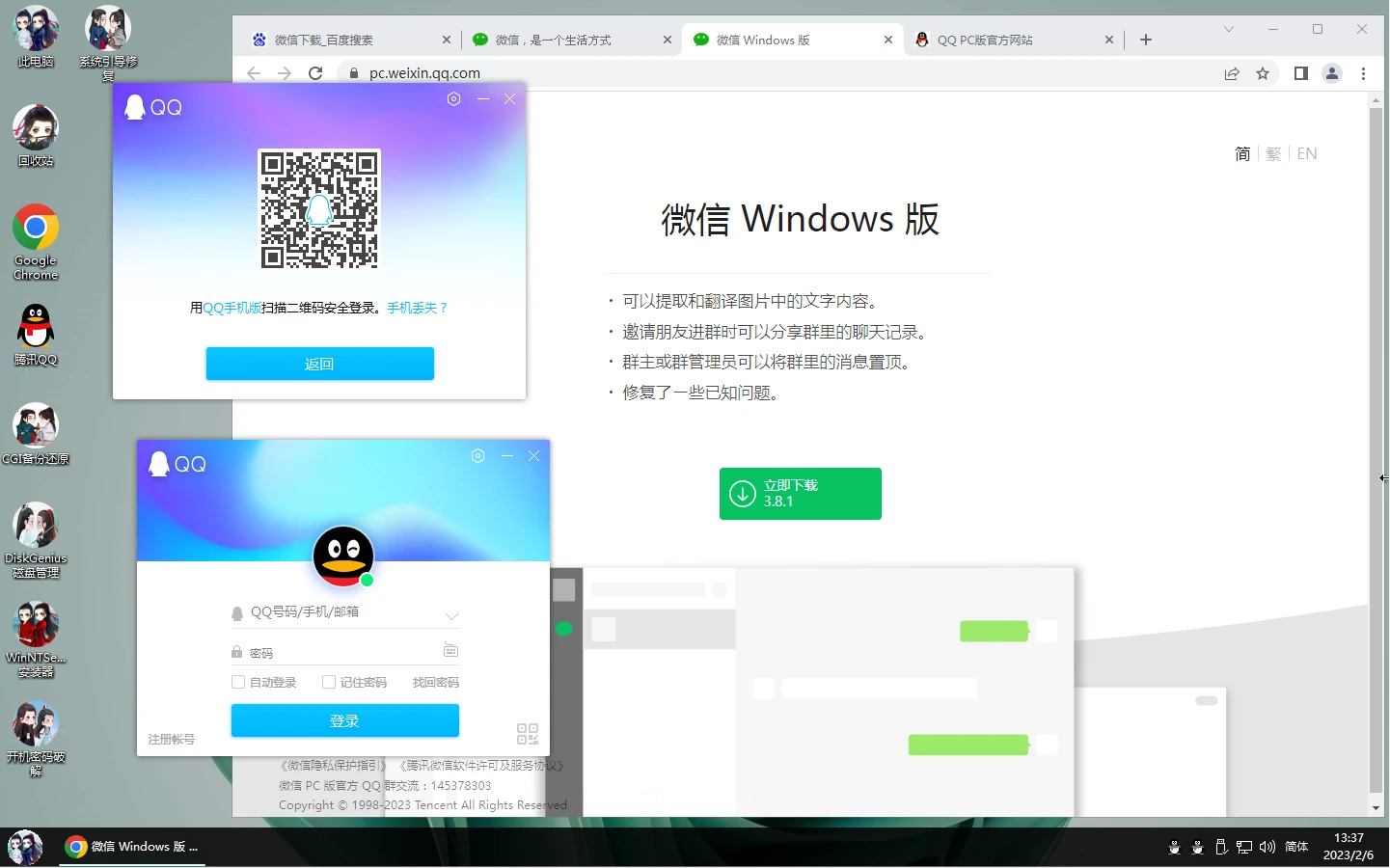1390x868 pixels.
Task: Open QQ手机版 link
Action: pyautogui.click(x=232, y=308)
